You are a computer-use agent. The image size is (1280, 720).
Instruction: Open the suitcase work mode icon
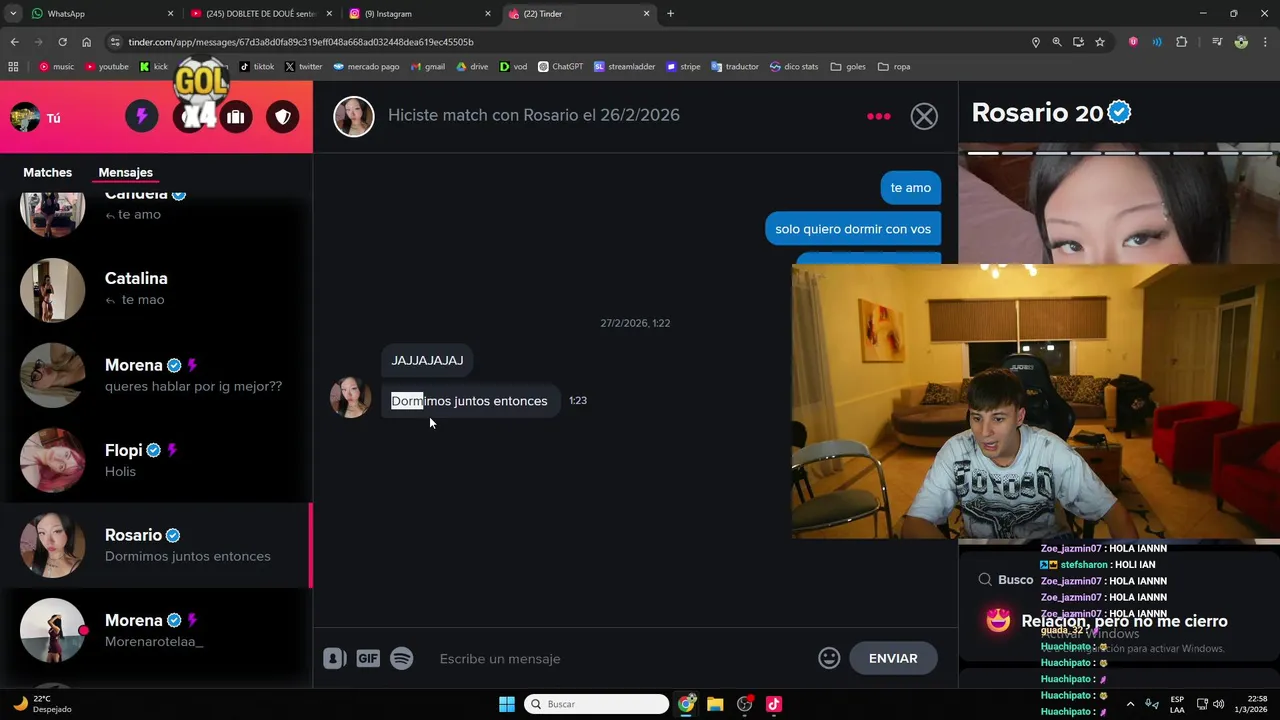tap(236, 117)
